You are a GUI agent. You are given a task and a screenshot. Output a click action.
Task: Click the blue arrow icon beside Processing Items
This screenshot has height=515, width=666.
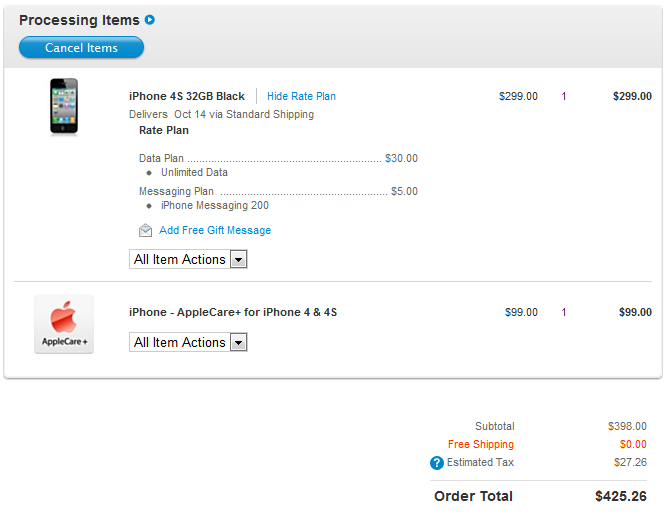pyautogui.click(x=150, y=20)
